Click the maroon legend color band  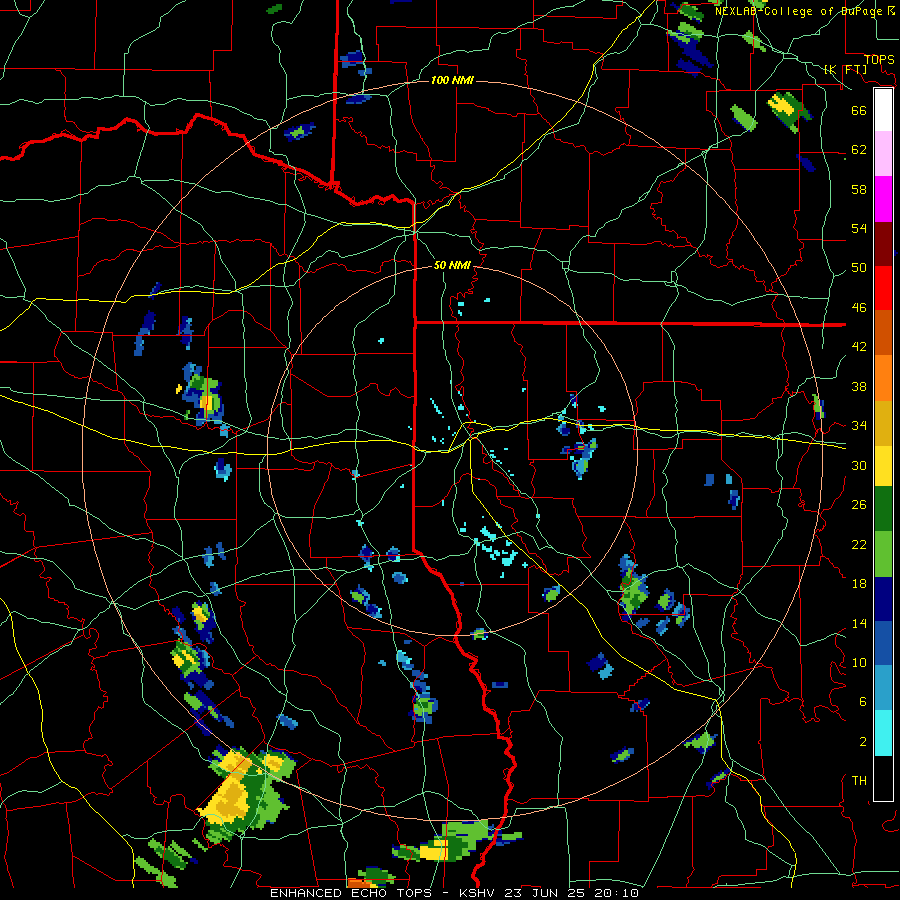point(883,244)
